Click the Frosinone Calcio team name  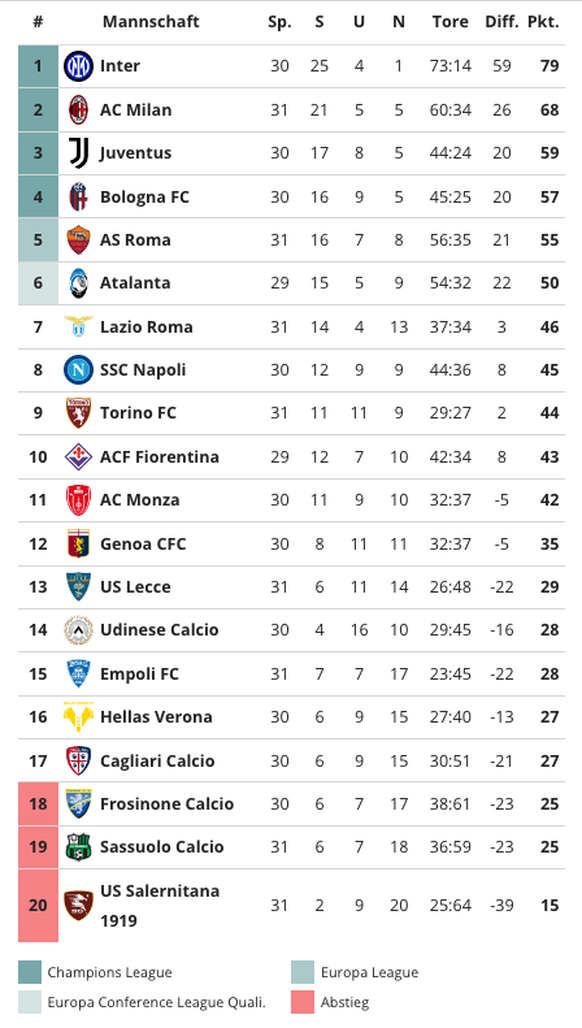[x=167, y=804]
